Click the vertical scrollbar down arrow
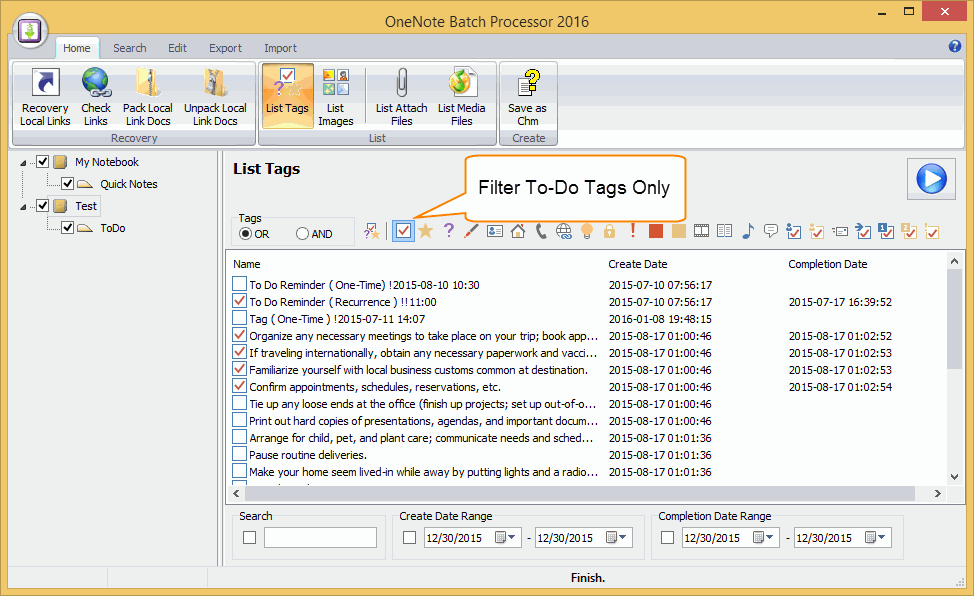Image resolution: width=974 pixels, height=596 pixels. (955, 477)
